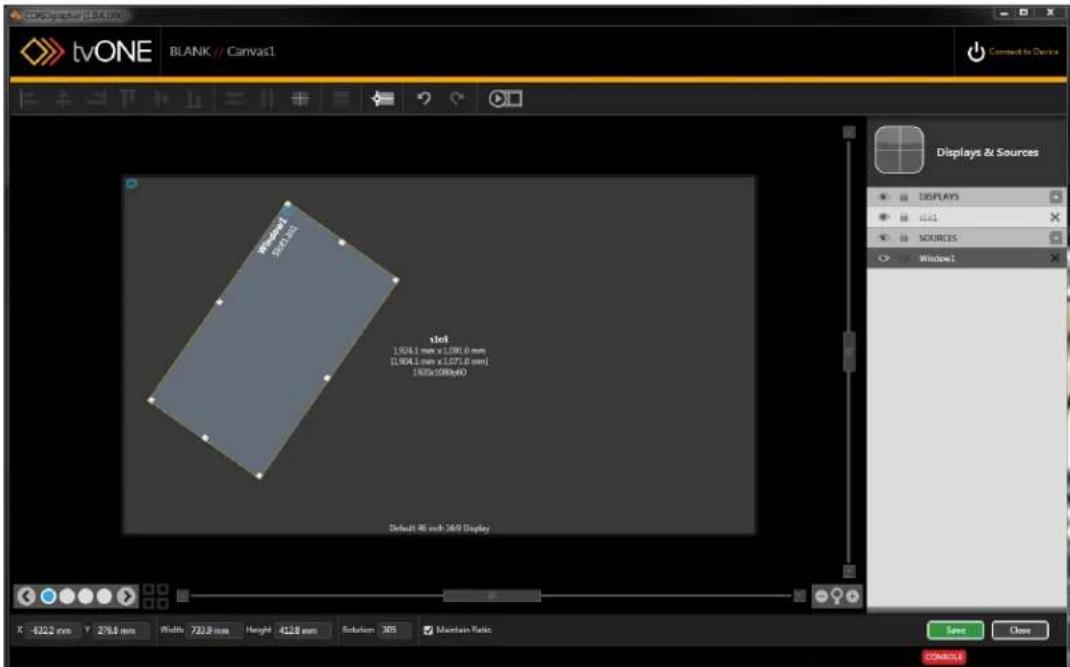Image resolution: width=1070 pixels, height=667 pixels.
Task: Click the scroll-down square at vertical scrollbar bottom
Action: [x=849, y=571]
